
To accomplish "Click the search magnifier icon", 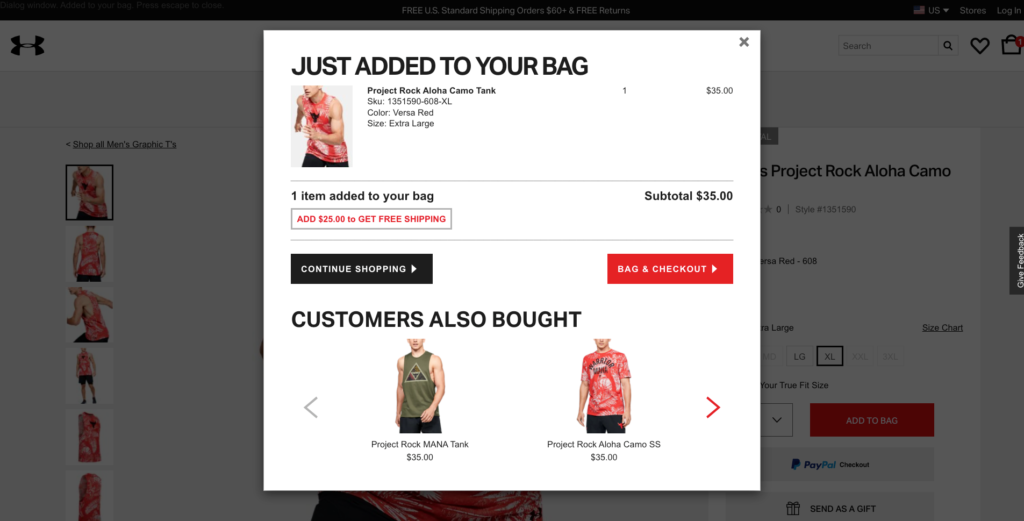I will tap(948, 46).
